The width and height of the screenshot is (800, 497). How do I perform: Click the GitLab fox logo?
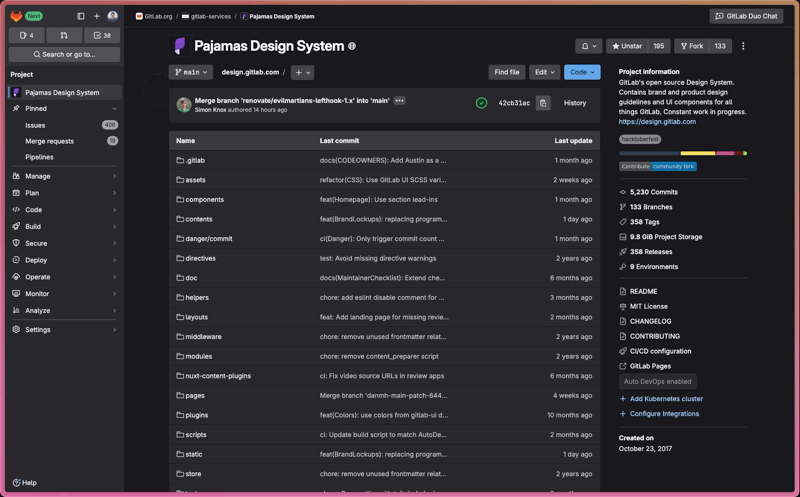16,16
